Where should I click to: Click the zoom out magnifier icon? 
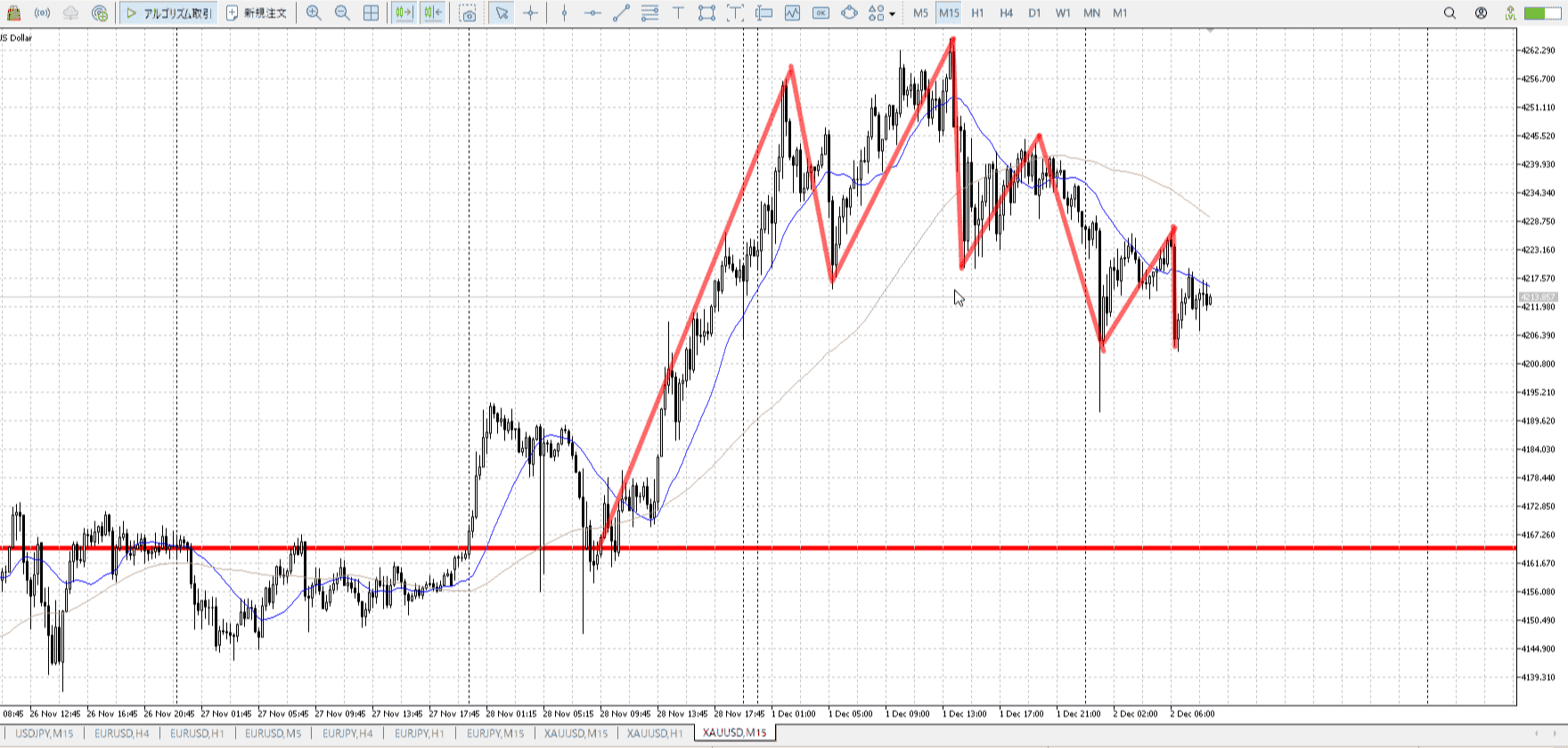(x=342, y=13)
